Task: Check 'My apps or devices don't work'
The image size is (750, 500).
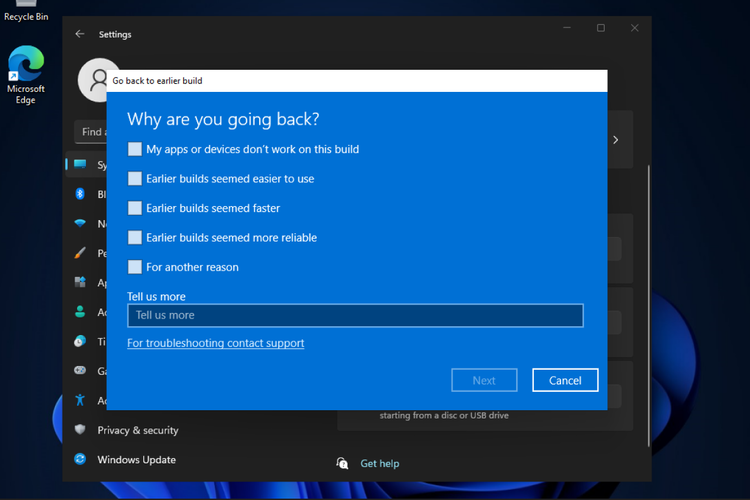Action: 135,149
